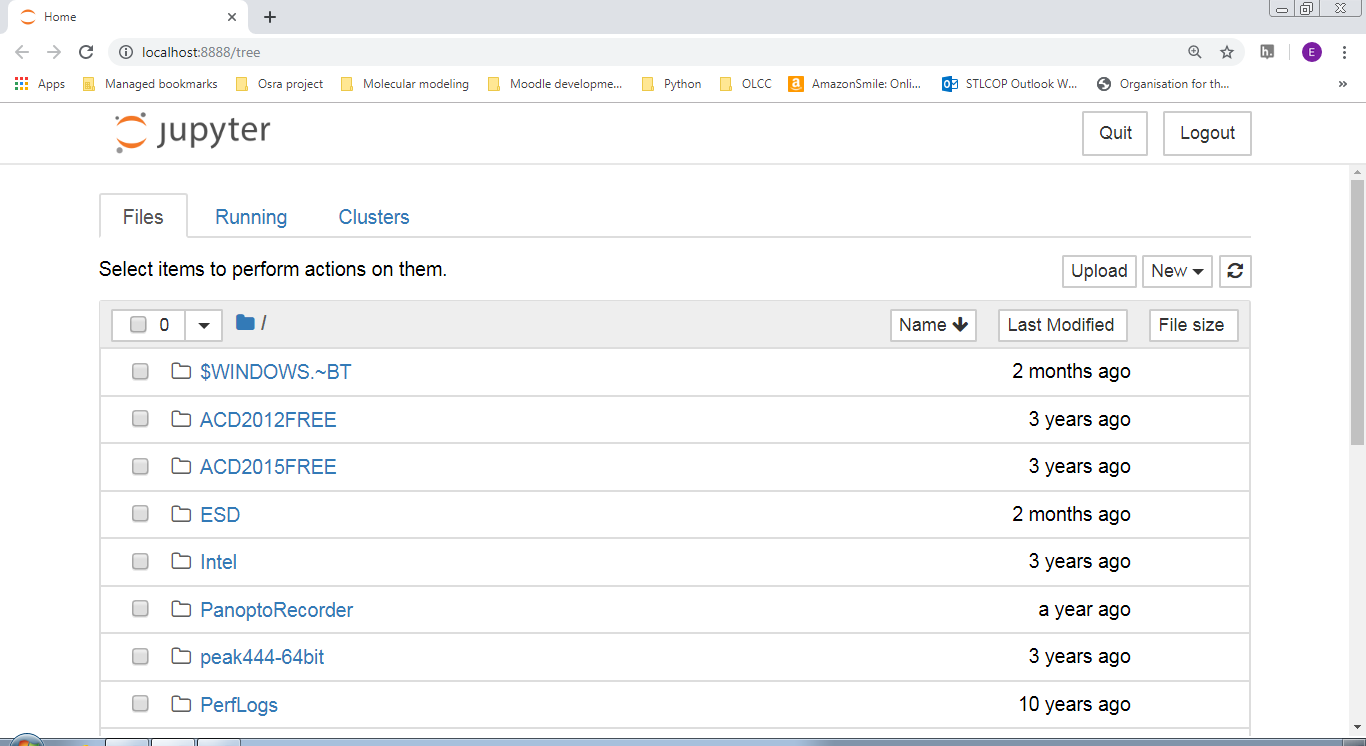Open the browser zoom magnifier icon
This screenshot has width=1366, height=746.
[x=1195, y=52]
